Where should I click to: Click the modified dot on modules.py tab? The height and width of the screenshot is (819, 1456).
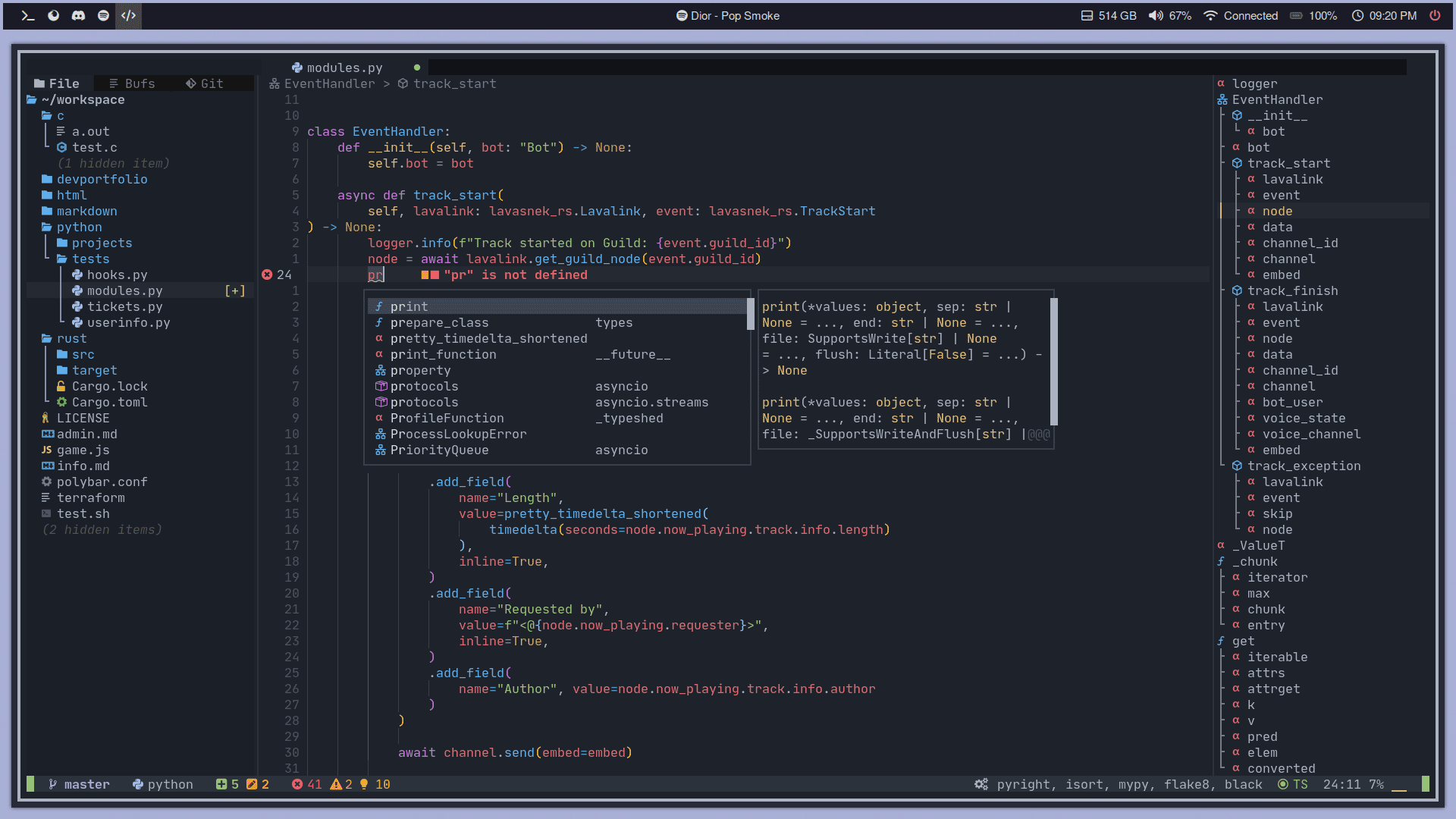[417, 67]
